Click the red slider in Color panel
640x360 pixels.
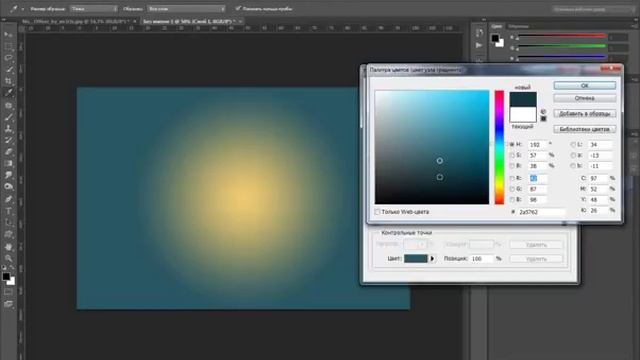click(561, 37)
